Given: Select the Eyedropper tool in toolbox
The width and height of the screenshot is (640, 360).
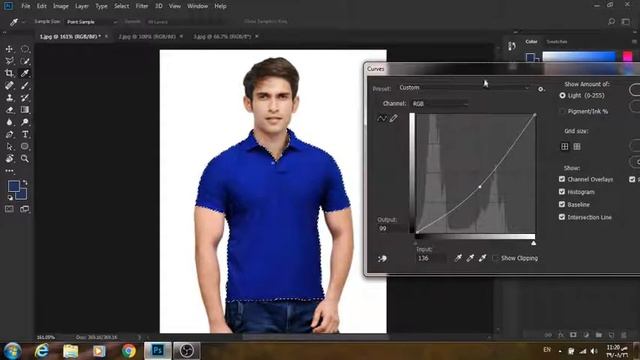Looking at the screenshot, I should point(25,73).
